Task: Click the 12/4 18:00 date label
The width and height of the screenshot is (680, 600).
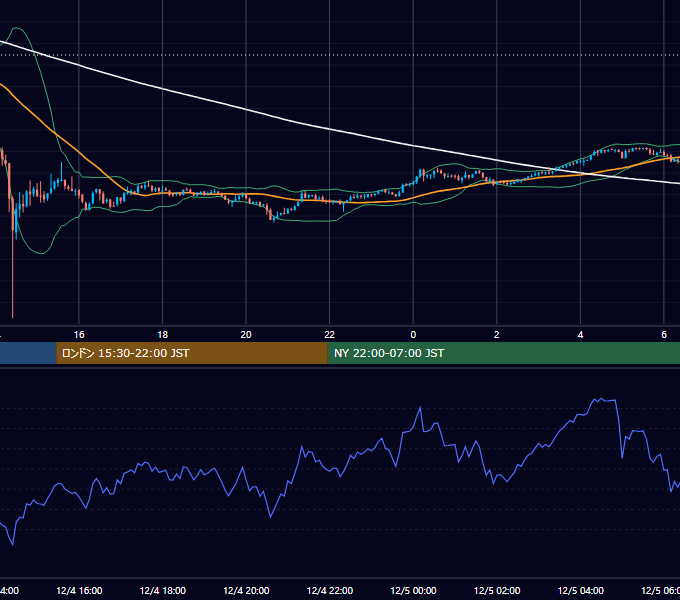Action: tap(163, 590)
